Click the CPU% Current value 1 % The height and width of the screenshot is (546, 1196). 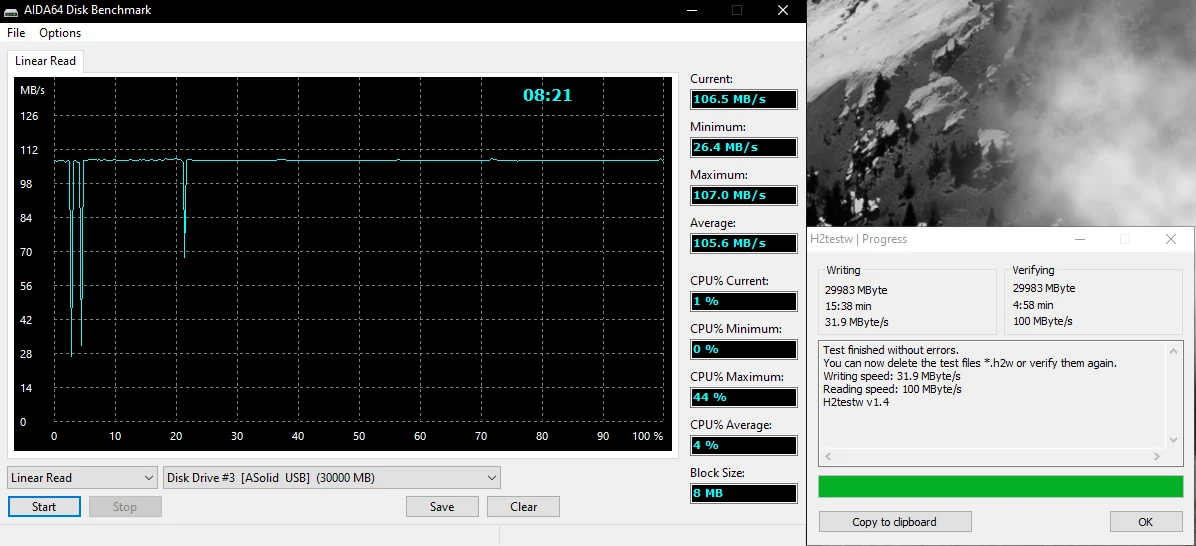tap(744, 301)
